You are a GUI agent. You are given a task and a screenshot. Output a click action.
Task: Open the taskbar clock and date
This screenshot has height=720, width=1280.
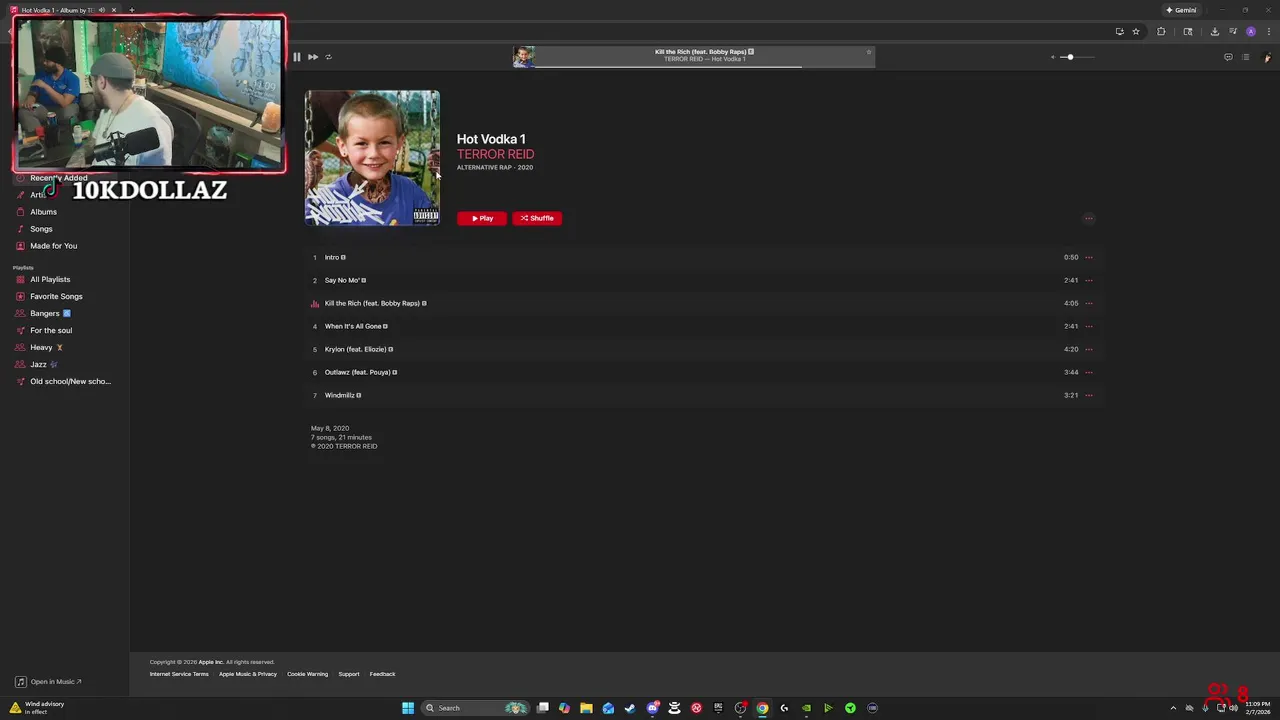tap(1258, 708)
